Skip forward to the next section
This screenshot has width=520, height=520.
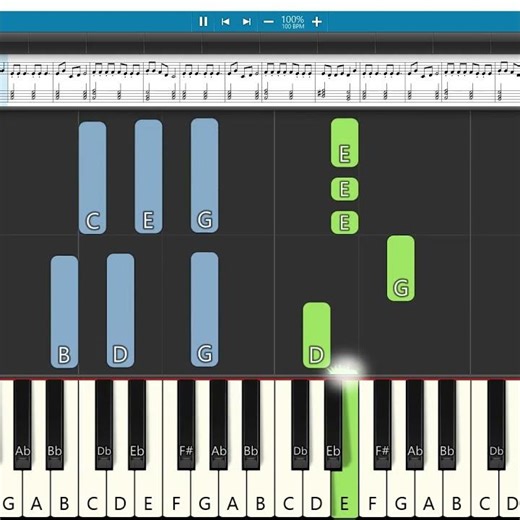[x=247, y=22]
